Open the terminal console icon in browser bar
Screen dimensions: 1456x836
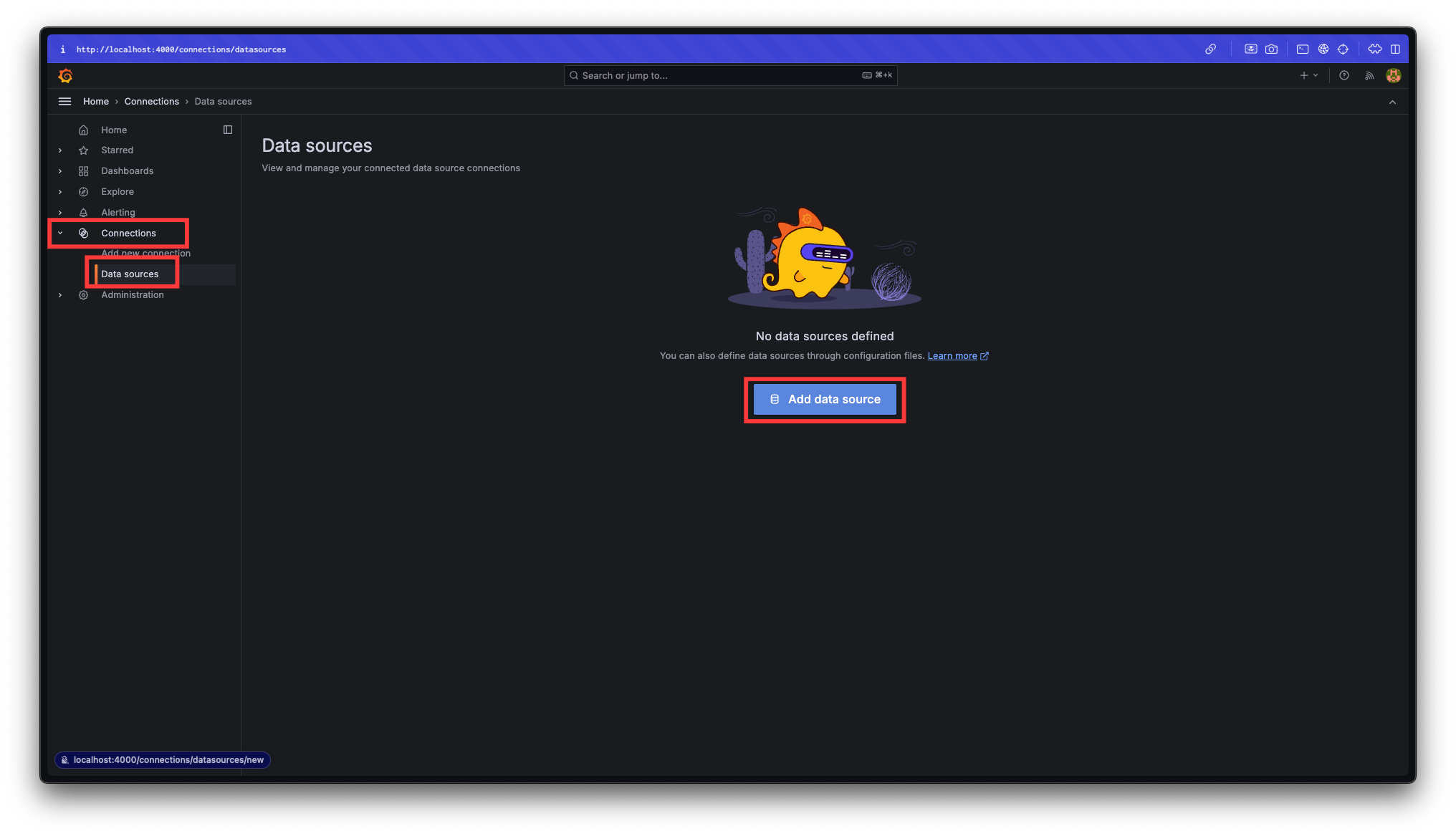click(x=1303, y=49)
